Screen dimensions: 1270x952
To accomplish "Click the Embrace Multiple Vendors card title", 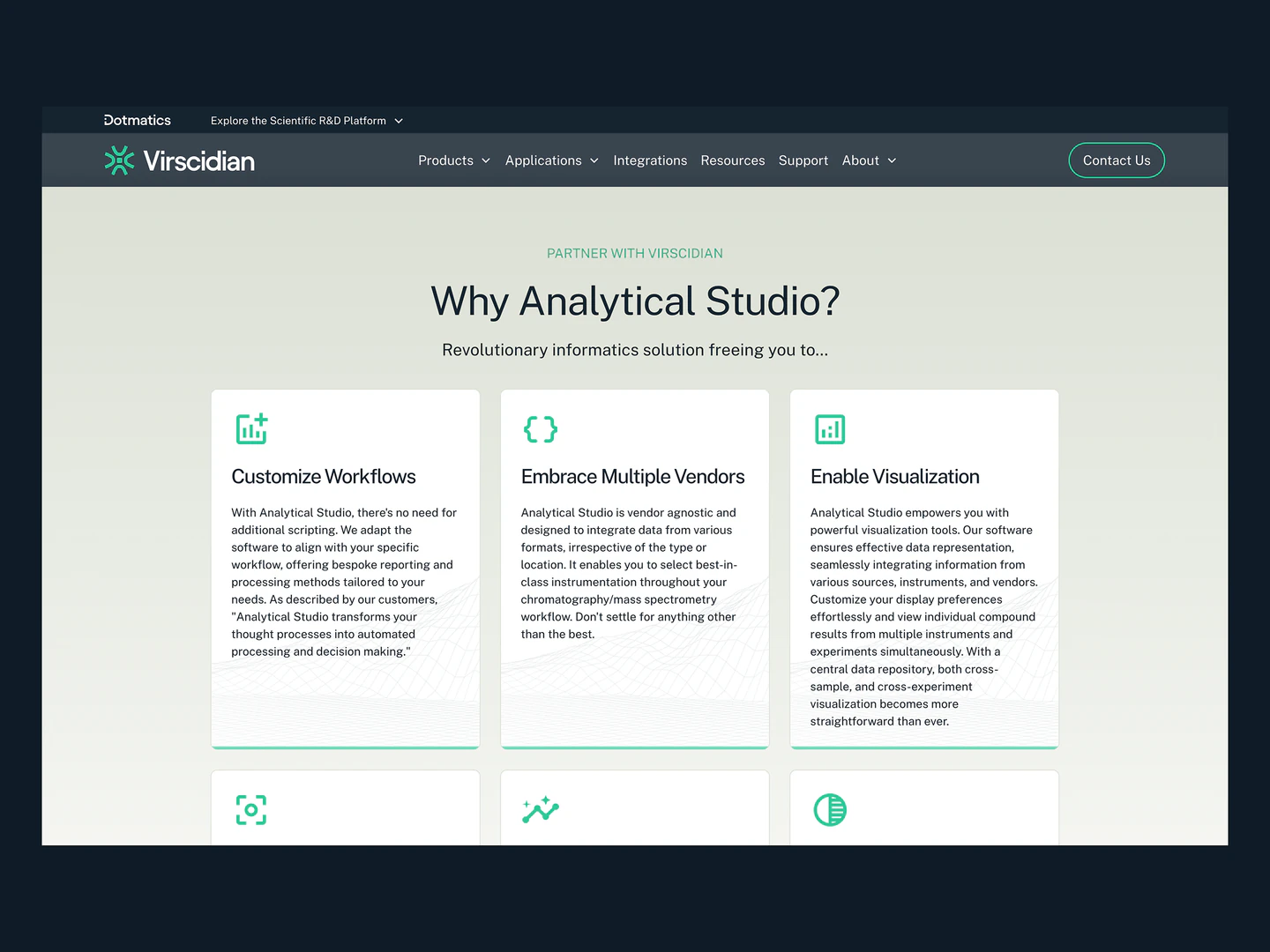I will (633, 477).
